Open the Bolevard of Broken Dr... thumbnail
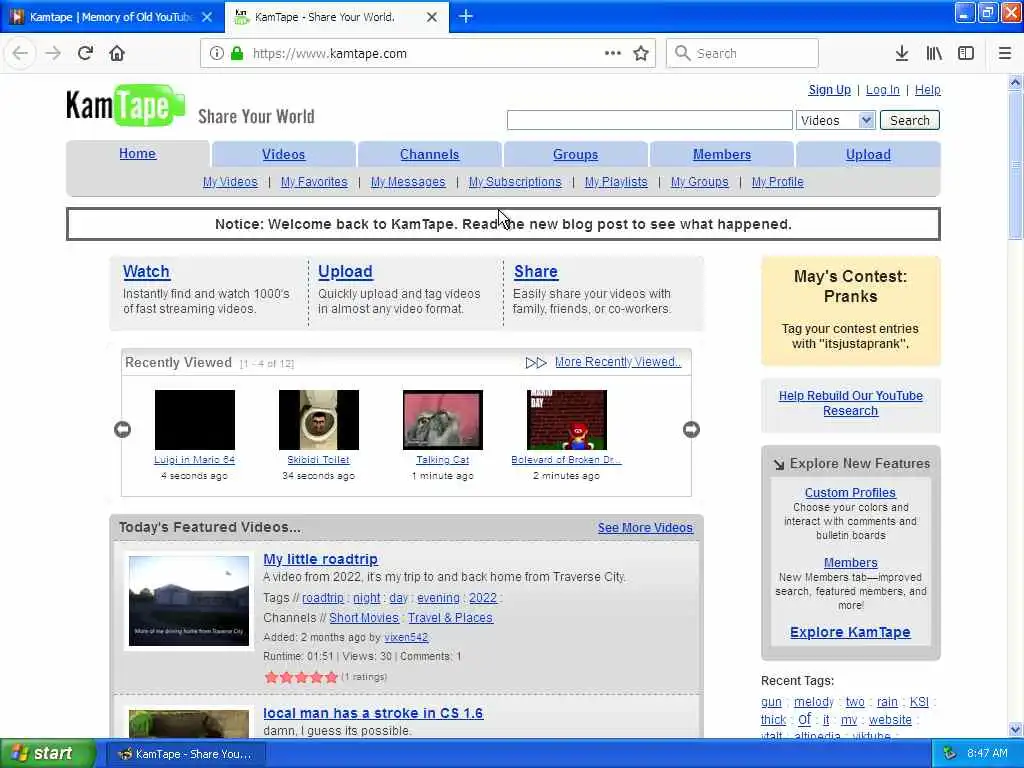1024x768 pixels. pyautogui.click(x=567, y=420)
